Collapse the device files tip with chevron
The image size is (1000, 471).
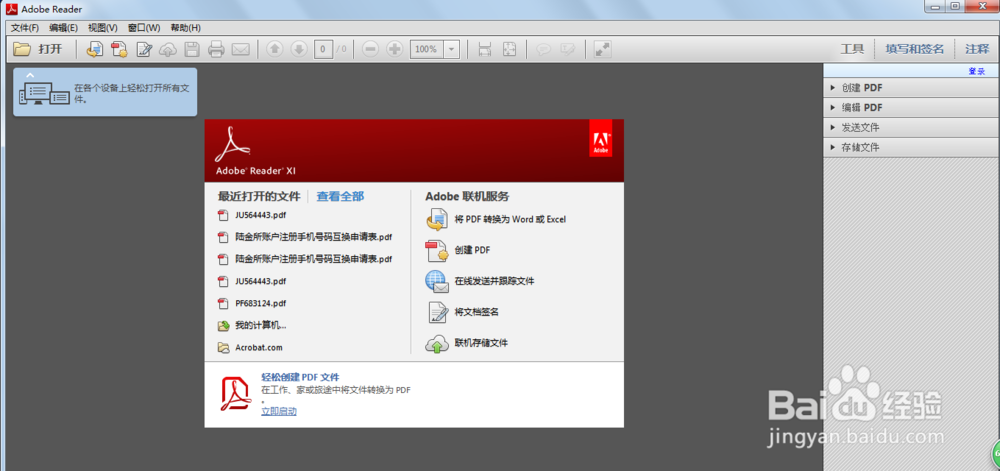[29, 75]
